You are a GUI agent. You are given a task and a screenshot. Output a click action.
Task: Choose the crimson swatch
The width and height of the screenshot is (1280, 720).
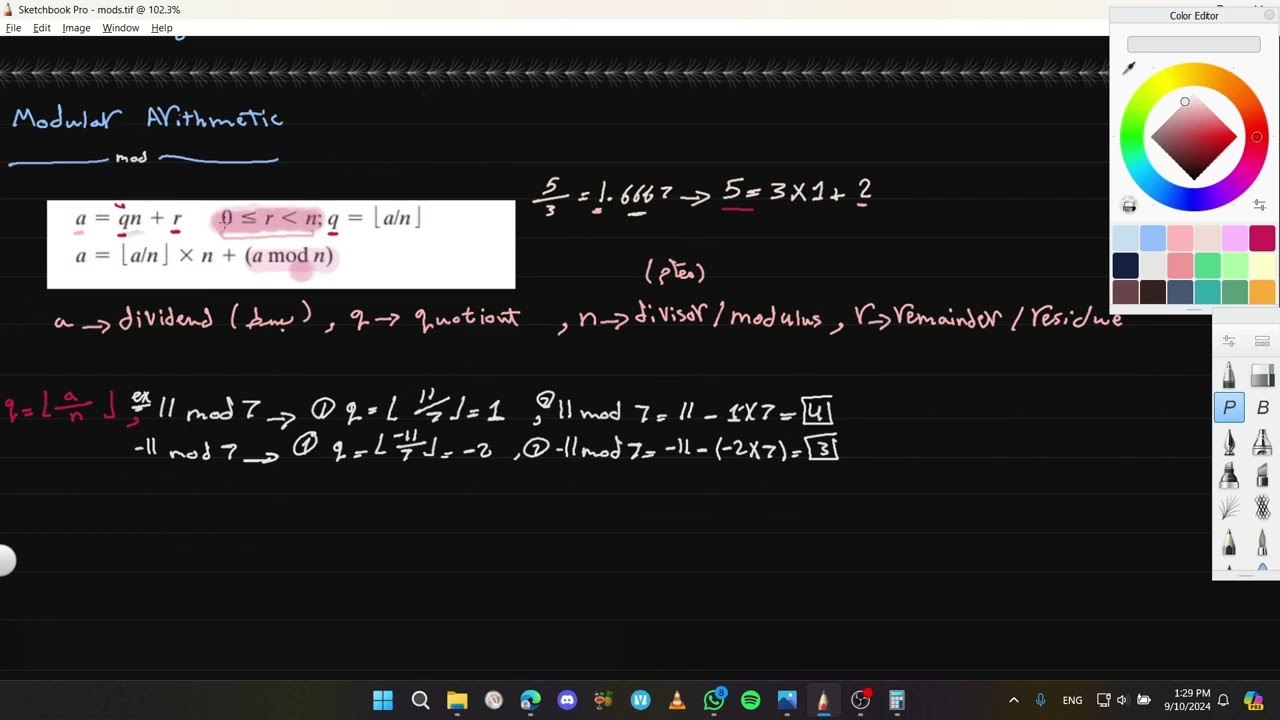coord(1262,238)
